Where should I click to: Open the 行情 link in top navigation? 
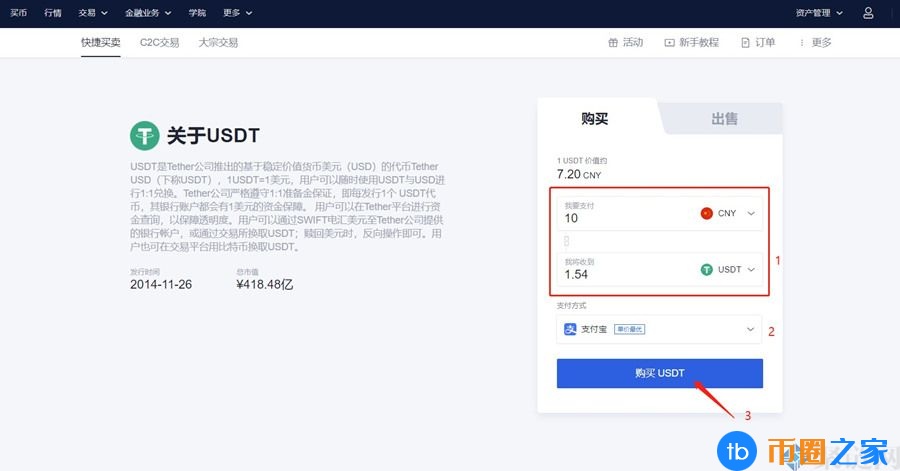[53, 13]
